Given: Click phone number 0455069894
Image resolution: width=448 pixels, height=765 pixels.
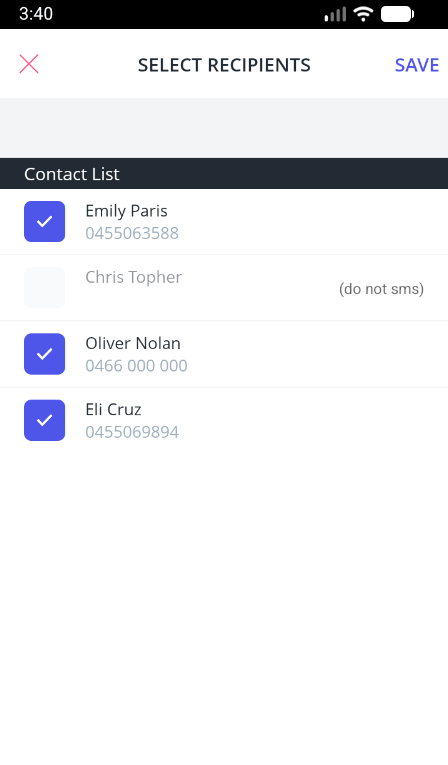Looking at the screenshot, I should [132, 432].
